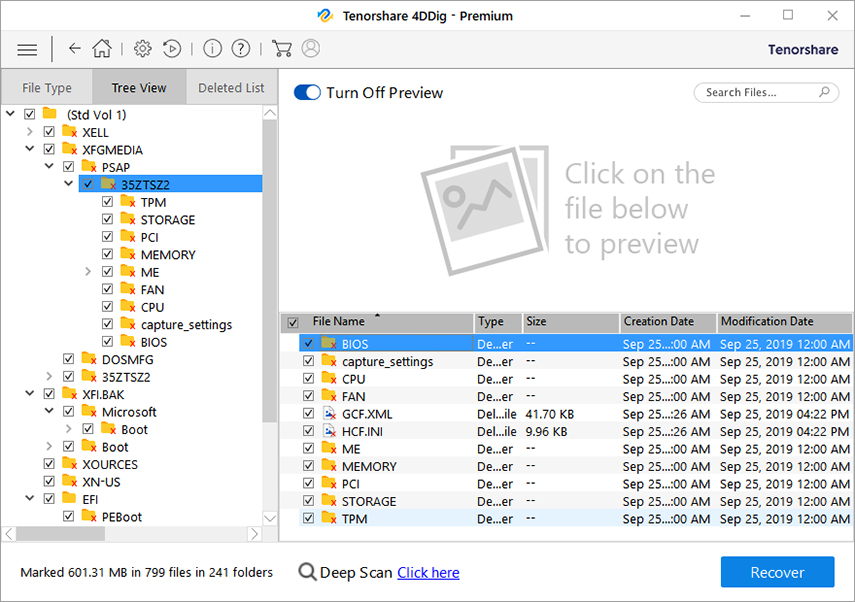Go back with the arrow icon
Screen dimensions: 855x602
[75, 49]
